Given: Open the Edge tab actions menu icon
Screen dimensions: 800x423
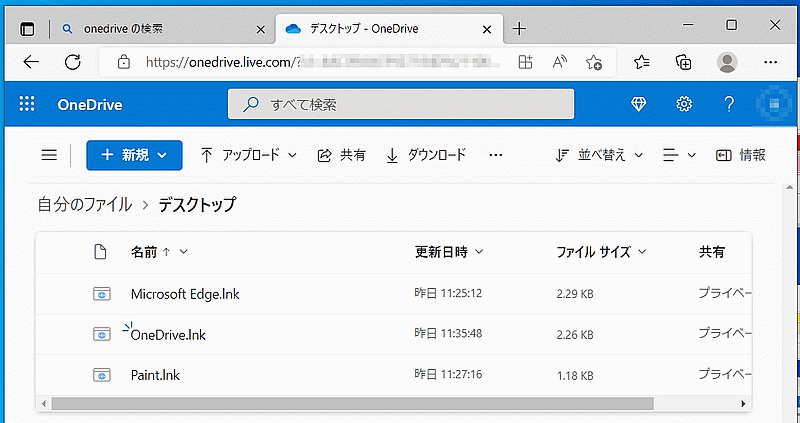Looking at the screenshot, I should [27, 29].
